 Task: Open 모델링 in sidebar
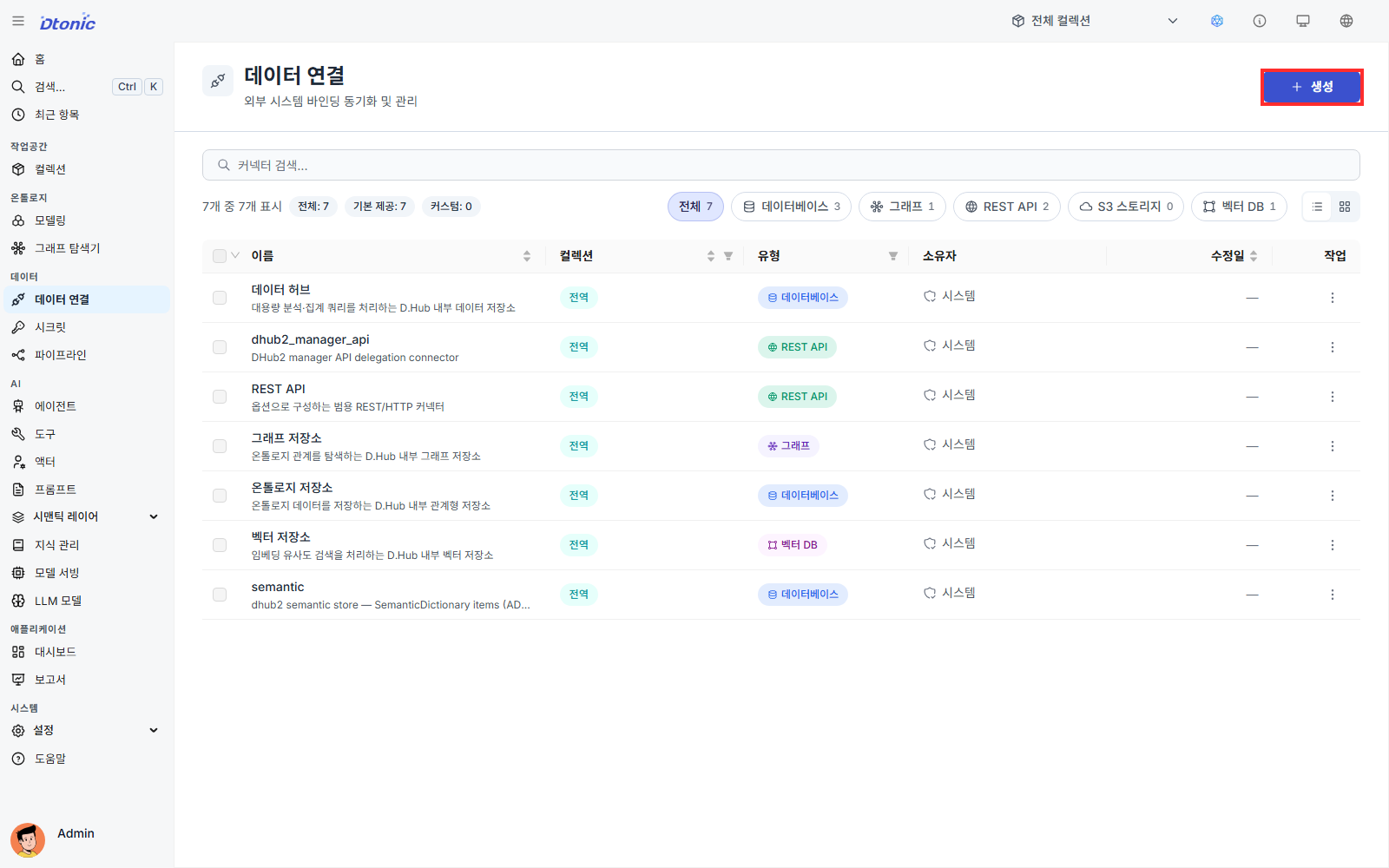[87, 220]
